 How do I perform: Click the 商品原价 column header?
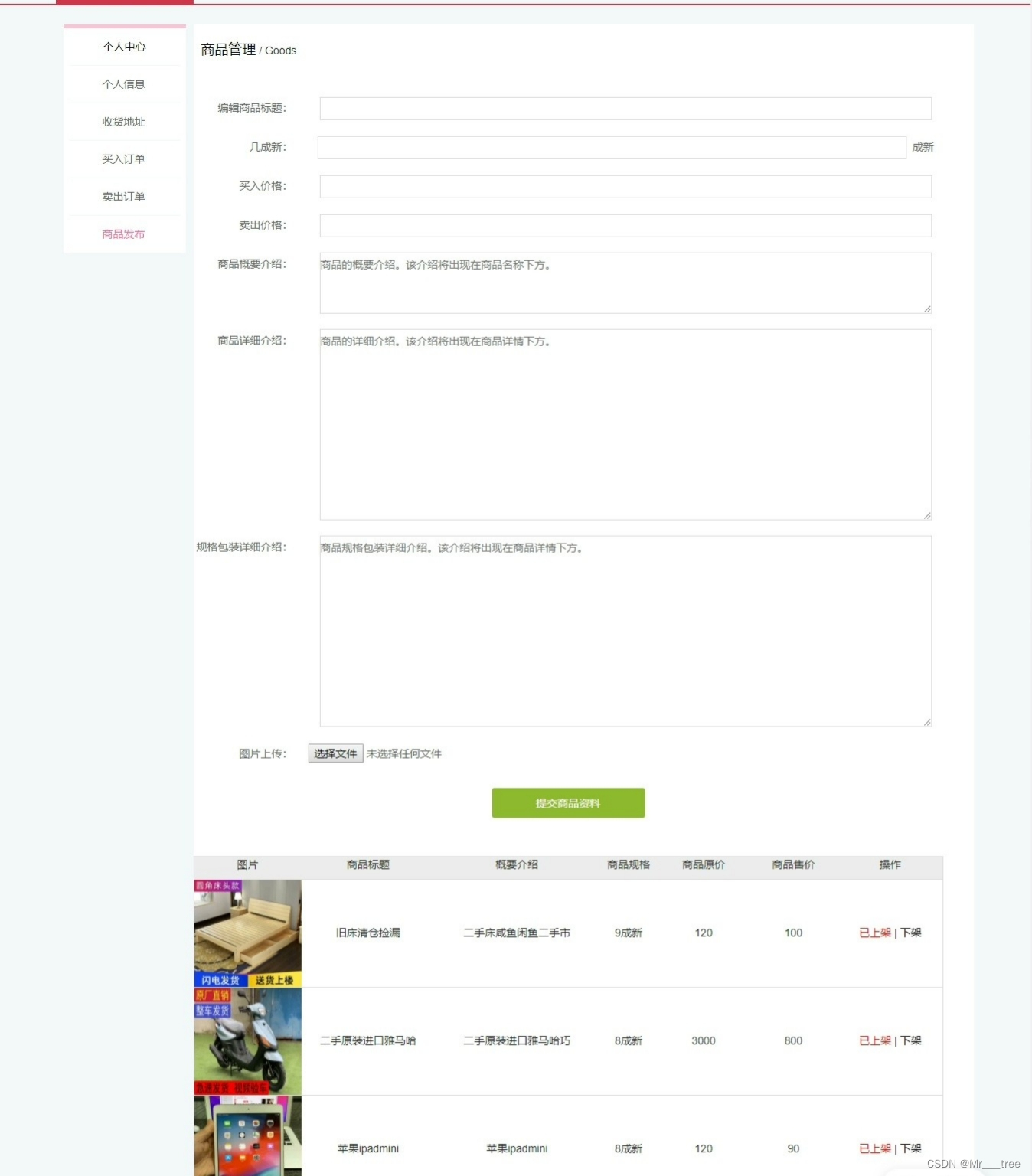[x=704, y=864]
